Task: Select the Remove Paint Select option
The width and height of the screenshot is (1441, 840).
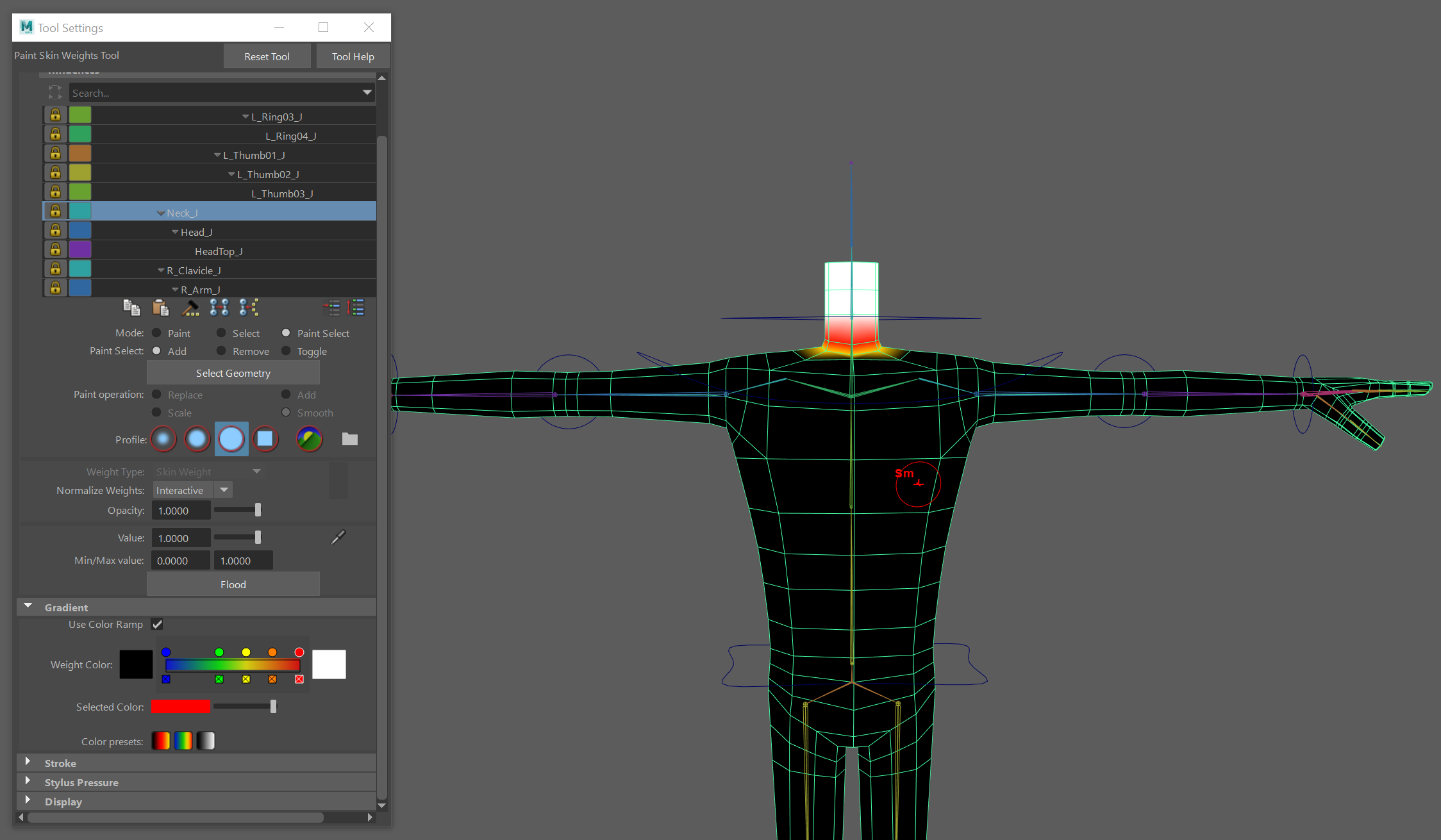Action: [221, 351]
